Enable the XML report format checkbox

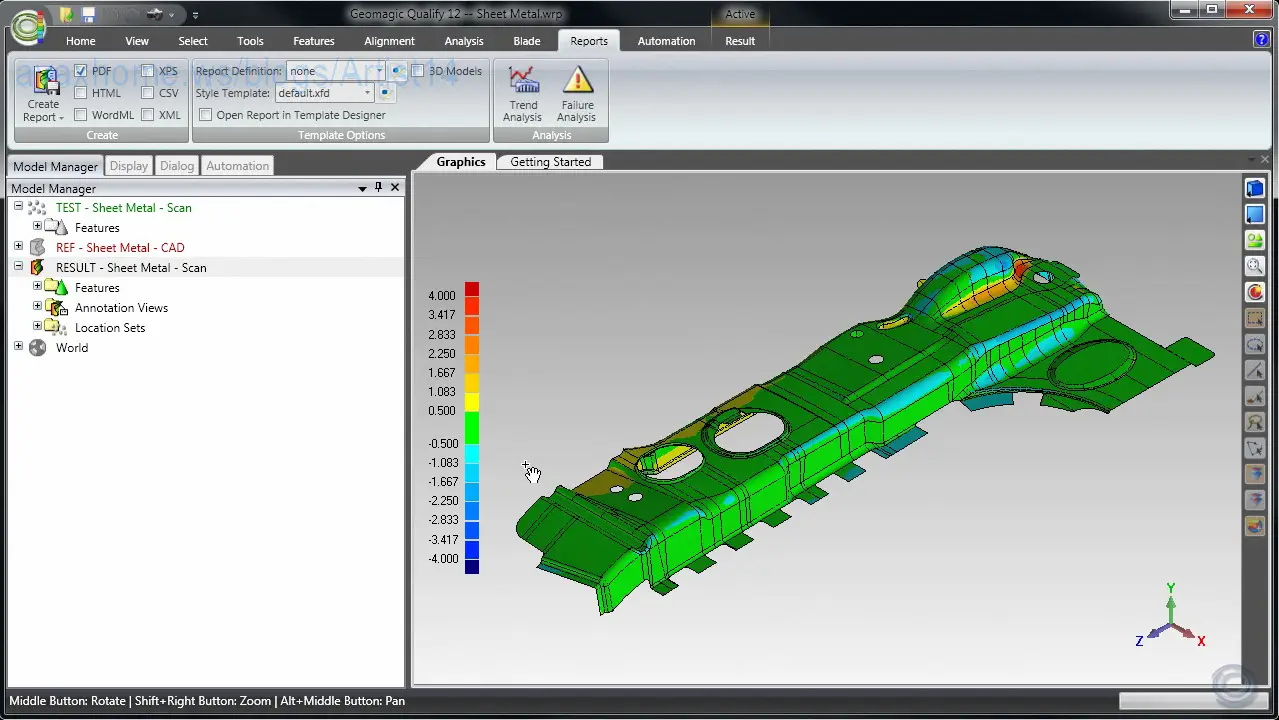[148, 115]
